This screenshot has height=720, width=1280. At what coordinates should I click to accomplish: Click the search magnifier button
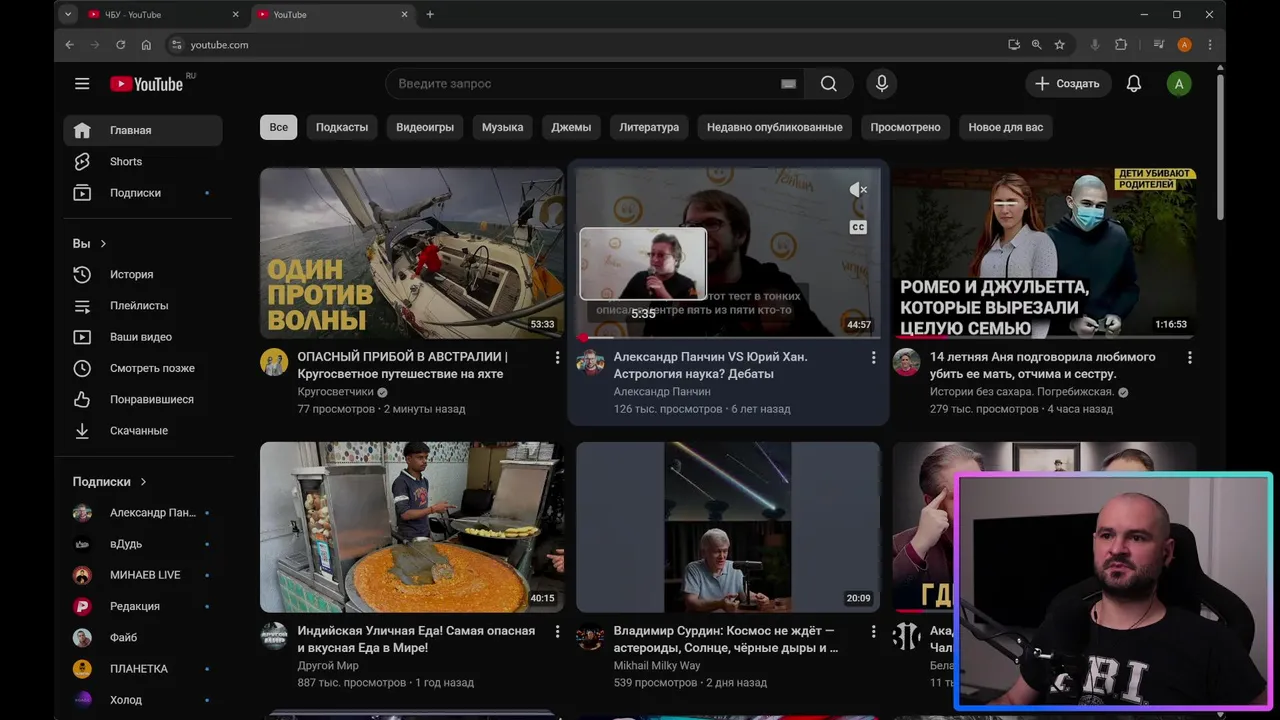pos(829,84)
